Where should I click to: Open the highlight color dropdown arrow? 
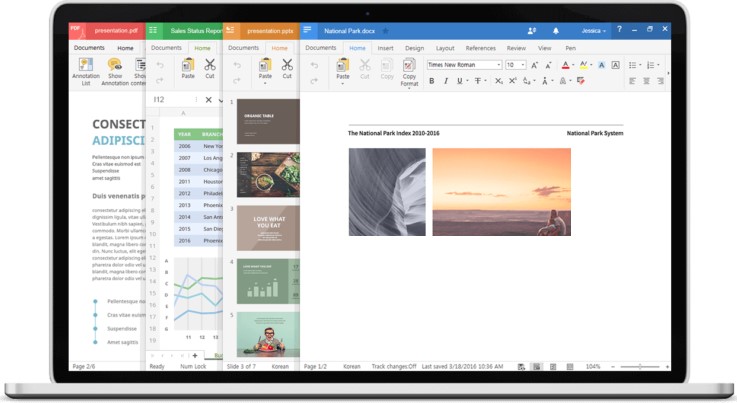[591, 65]
